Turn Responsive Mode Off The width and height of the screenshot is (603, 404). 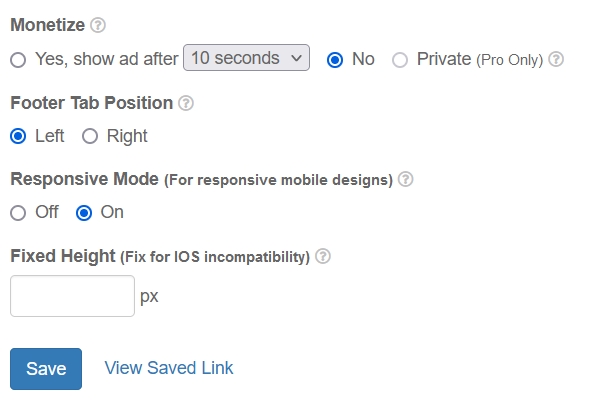pos(18,212)
